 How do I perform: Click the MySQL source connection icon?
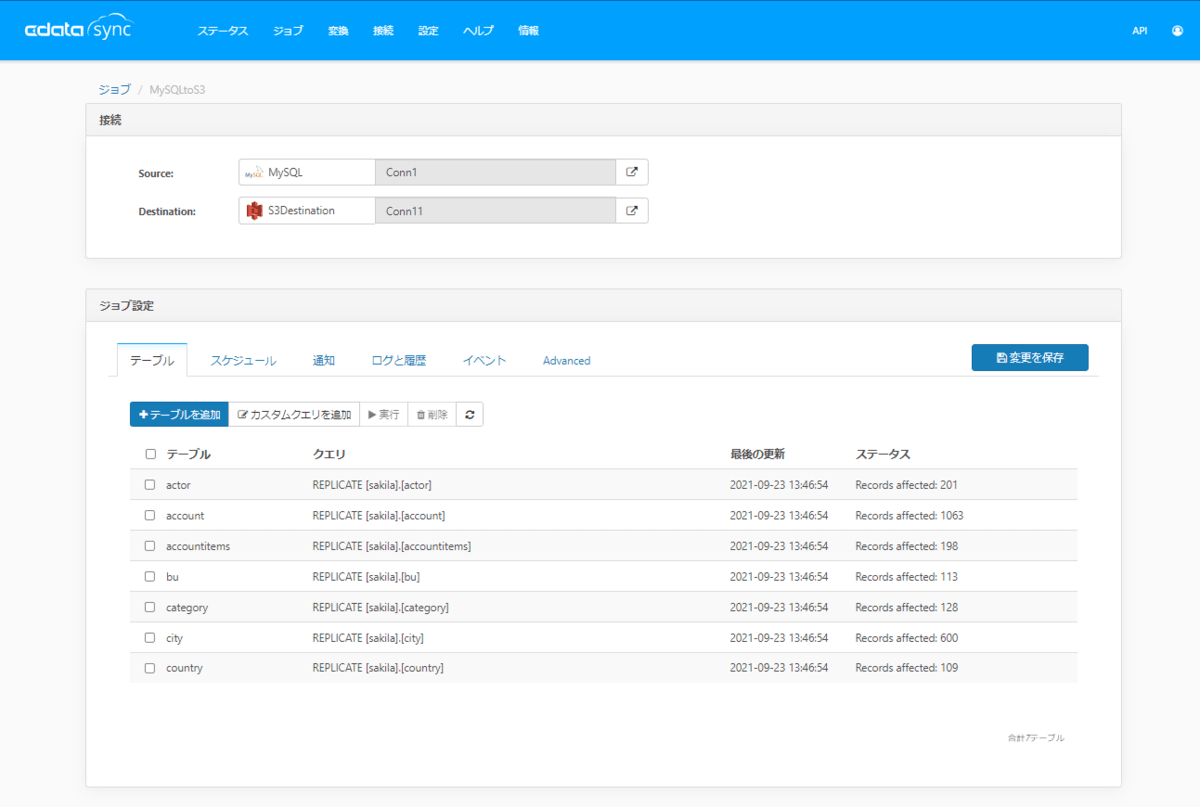255,171
